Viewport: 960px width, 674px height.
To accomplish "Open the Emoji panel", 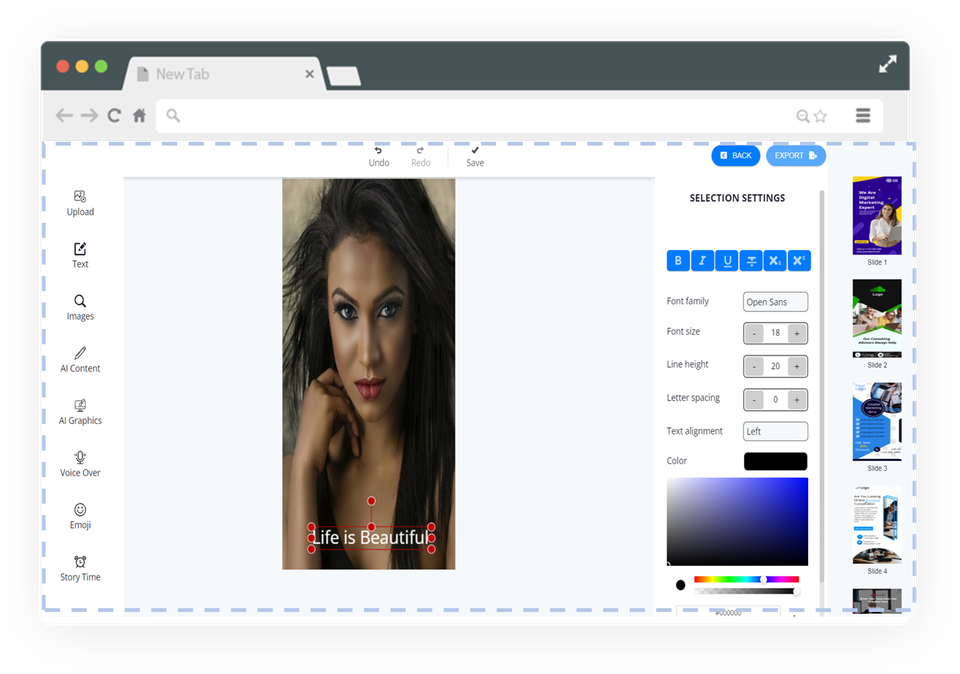I will coord(80,516).
